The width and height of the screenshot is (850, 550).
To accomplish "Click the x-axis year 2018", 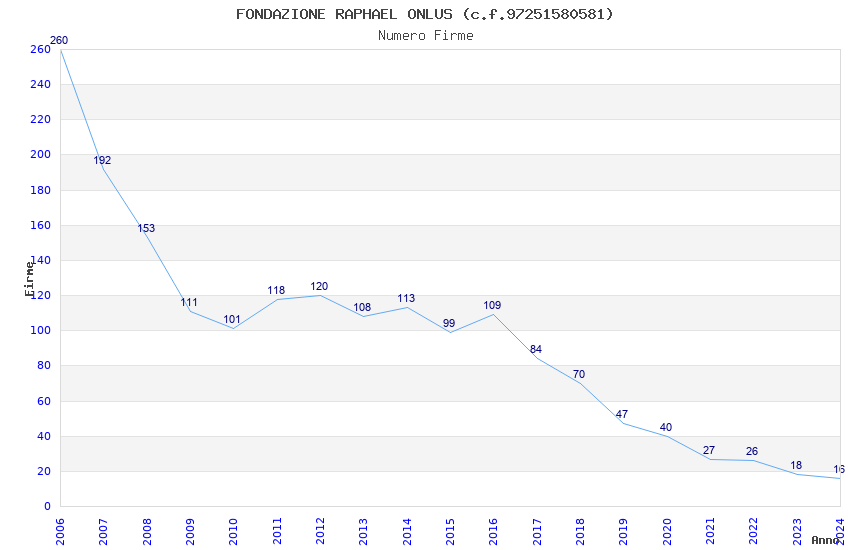I will coord(581,531).
